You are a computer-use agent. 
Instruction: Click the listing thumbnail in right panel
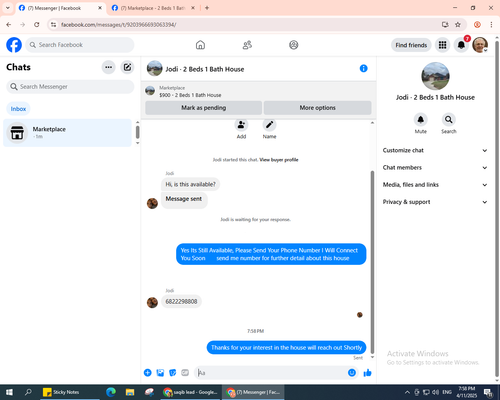(x=435, y=76)
